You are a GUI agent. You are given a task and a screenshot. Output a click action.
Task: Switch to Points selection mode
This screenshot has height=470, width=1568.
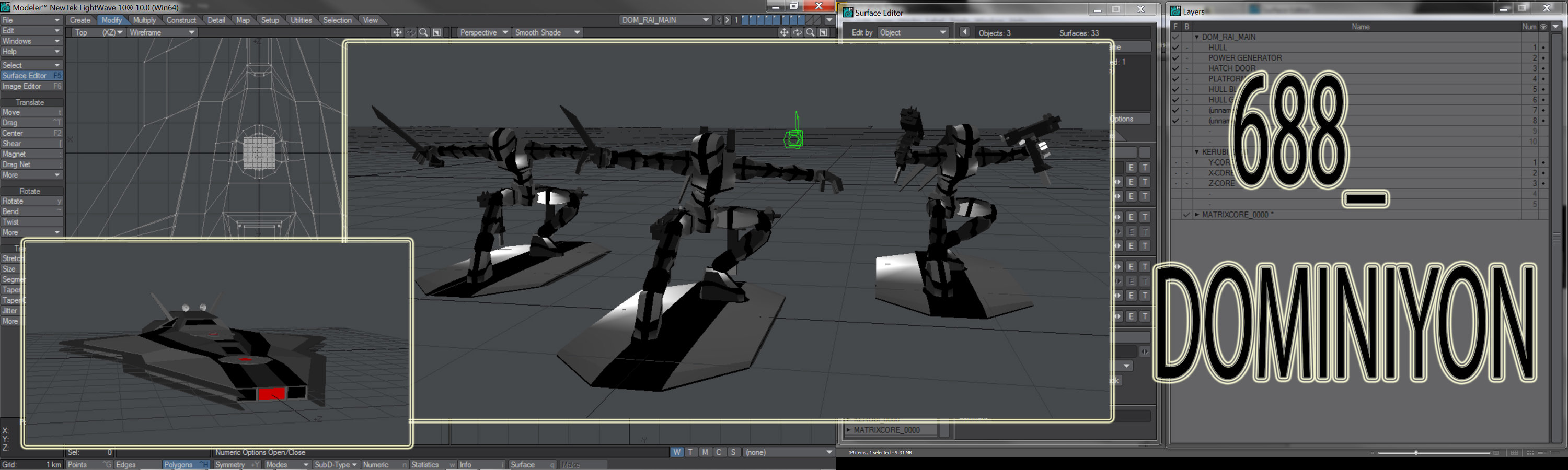click(89, 465)
